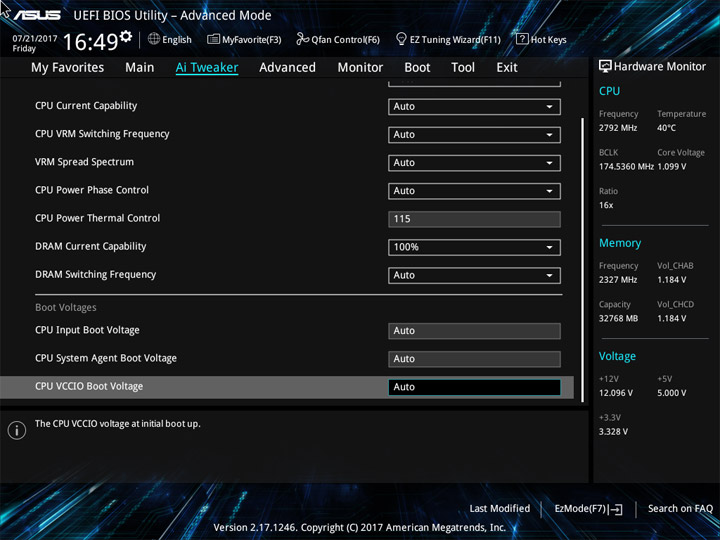Open VRM Spread Spectrum dropdown
Image resolution: width=720 pixels, height=540 pixels.
474,163
